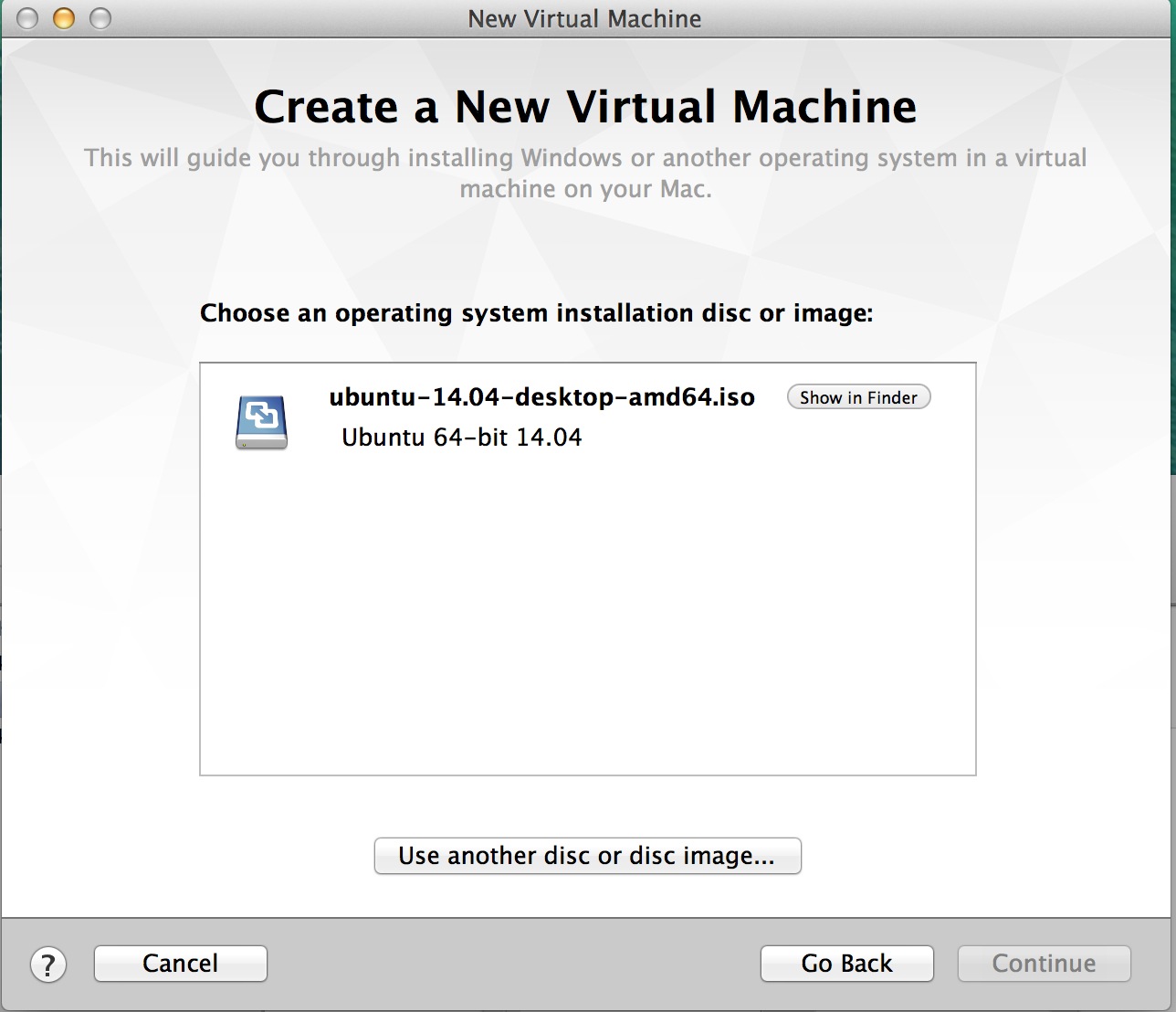The width and height of the screenshot is (1176, 1012).
Task: Select the VMware disk image icon
Action: point(262,421)
